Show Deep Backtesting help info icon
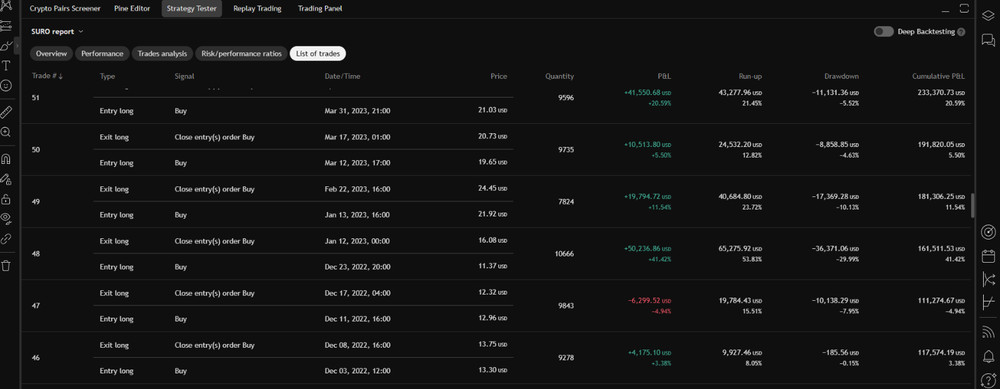This screenshot has width=1000, height=389. point(961,32)
